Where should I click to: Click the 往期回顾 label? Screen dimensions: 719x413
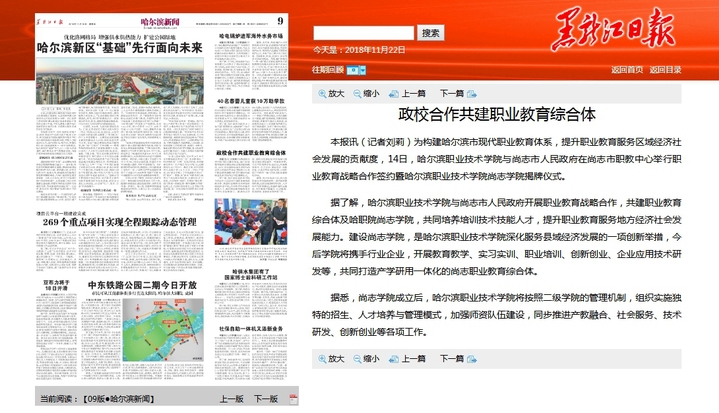point(328,70)
